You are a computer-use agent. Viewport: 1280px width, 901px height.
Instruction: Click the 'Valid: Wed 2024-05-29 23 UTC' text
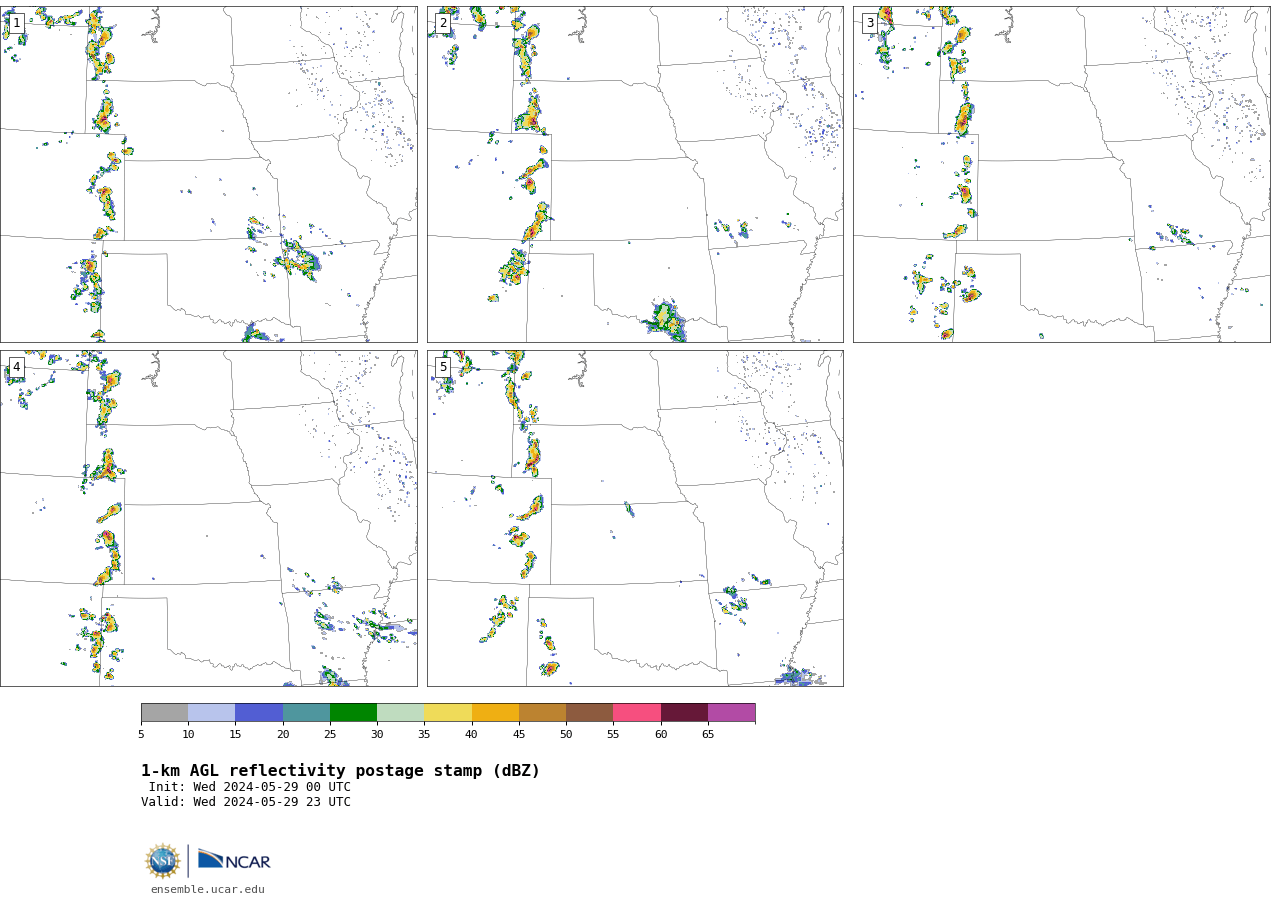246,802
